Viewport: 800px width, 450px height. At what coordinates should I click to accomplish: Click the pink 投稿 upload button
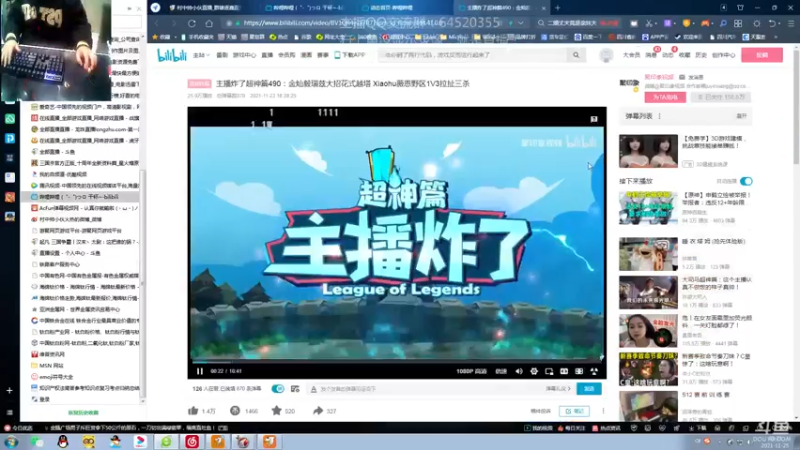762,55
